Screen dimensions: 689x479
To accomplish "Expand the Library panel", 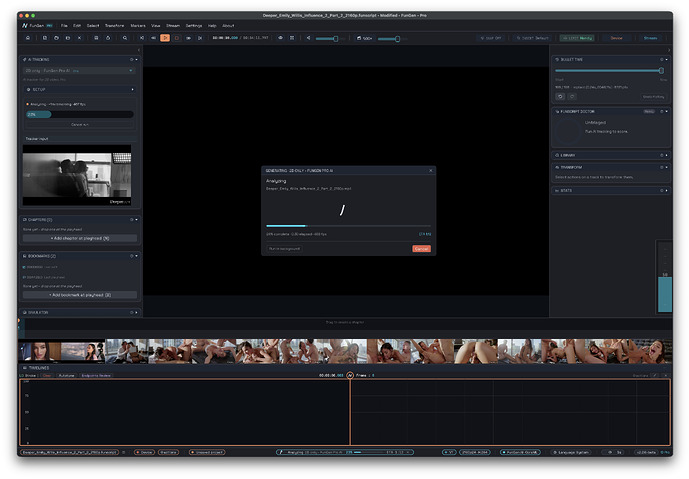I will tap(667, 155).
